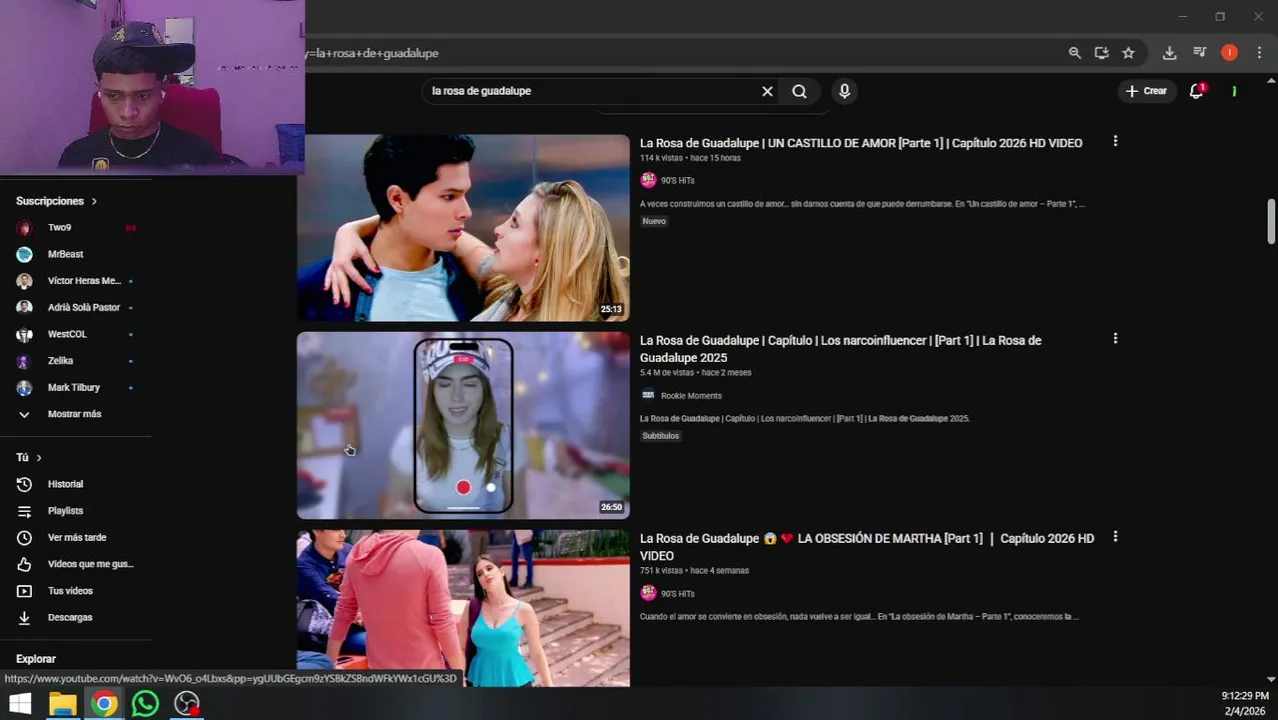Click the install app icon in address bar
Viewport: 1278px width, 720px height.
[1101, 53]
